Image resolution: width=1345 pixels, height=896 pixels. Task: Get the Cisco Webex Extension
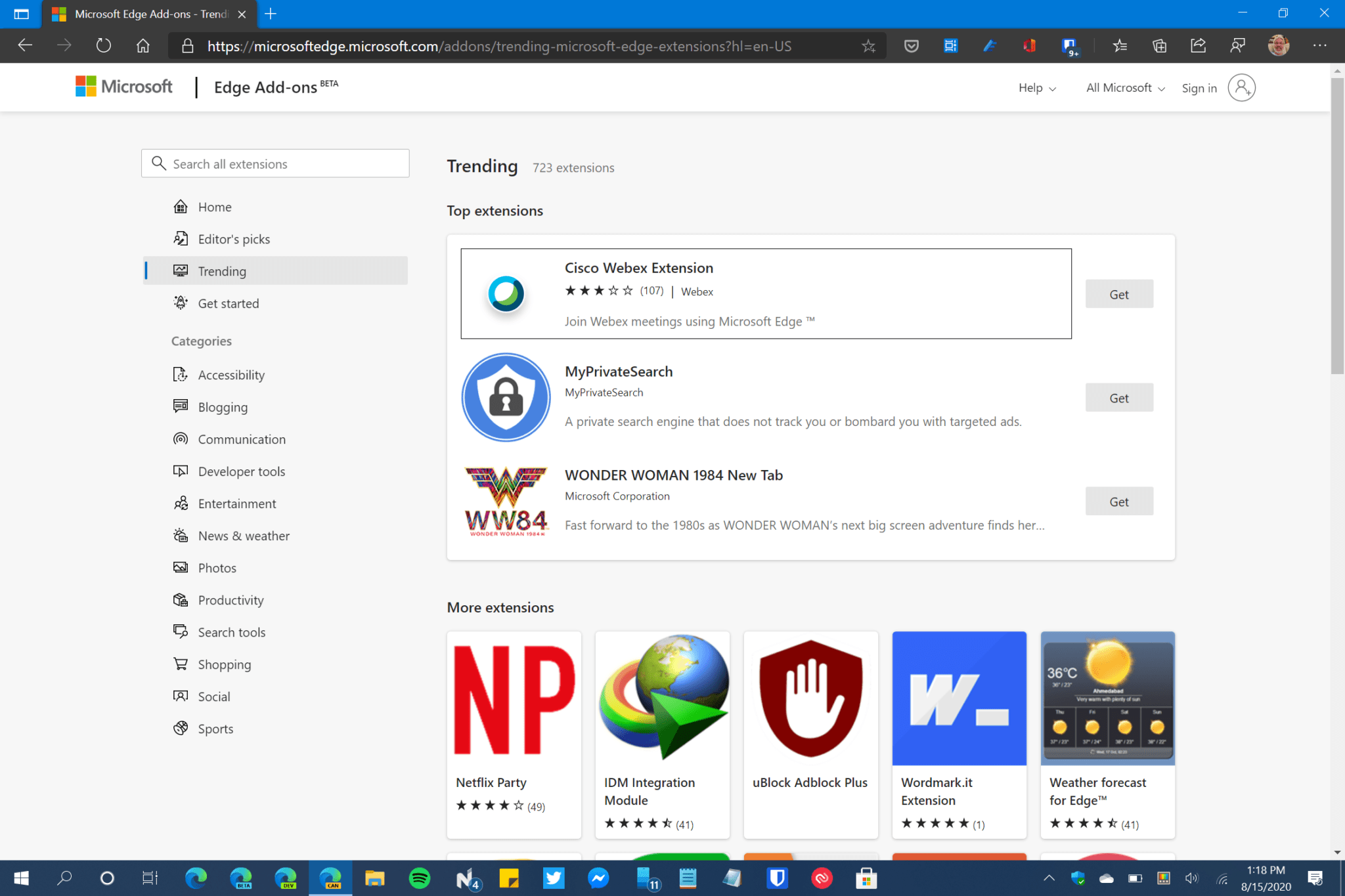[1118, 293]
